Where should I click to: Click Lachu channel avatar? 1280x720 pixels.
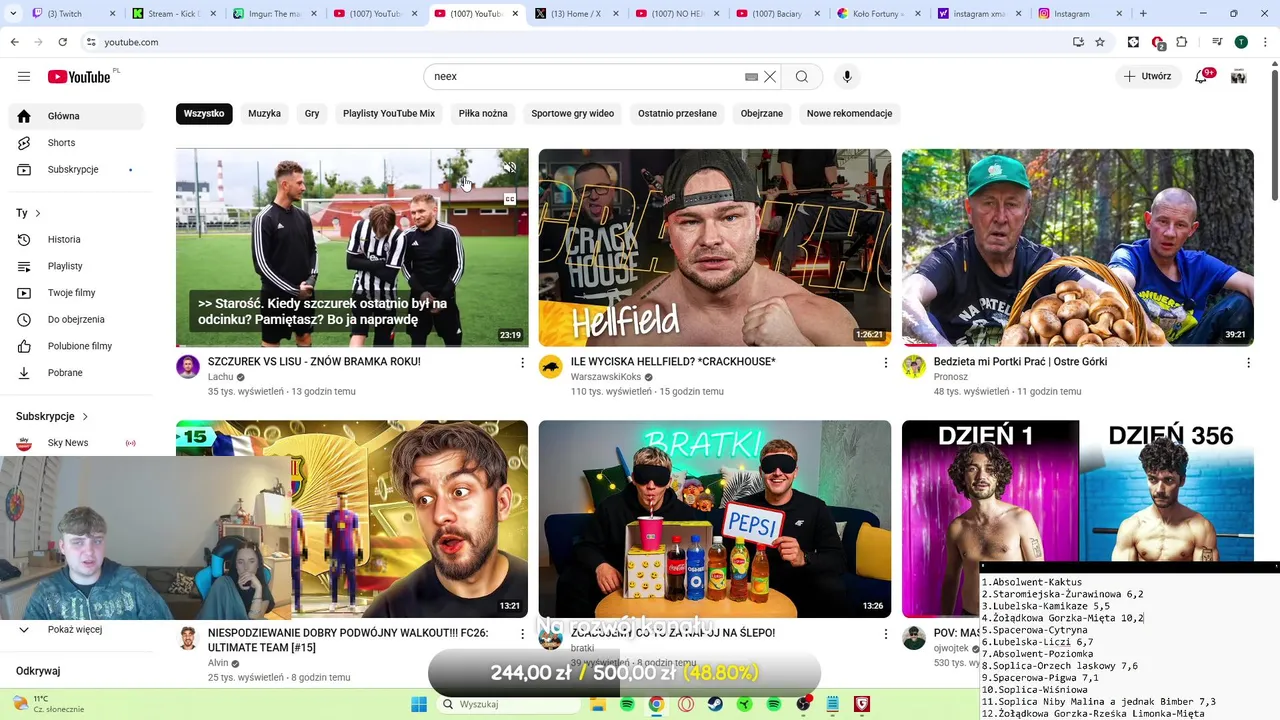(x=188, y=366)
